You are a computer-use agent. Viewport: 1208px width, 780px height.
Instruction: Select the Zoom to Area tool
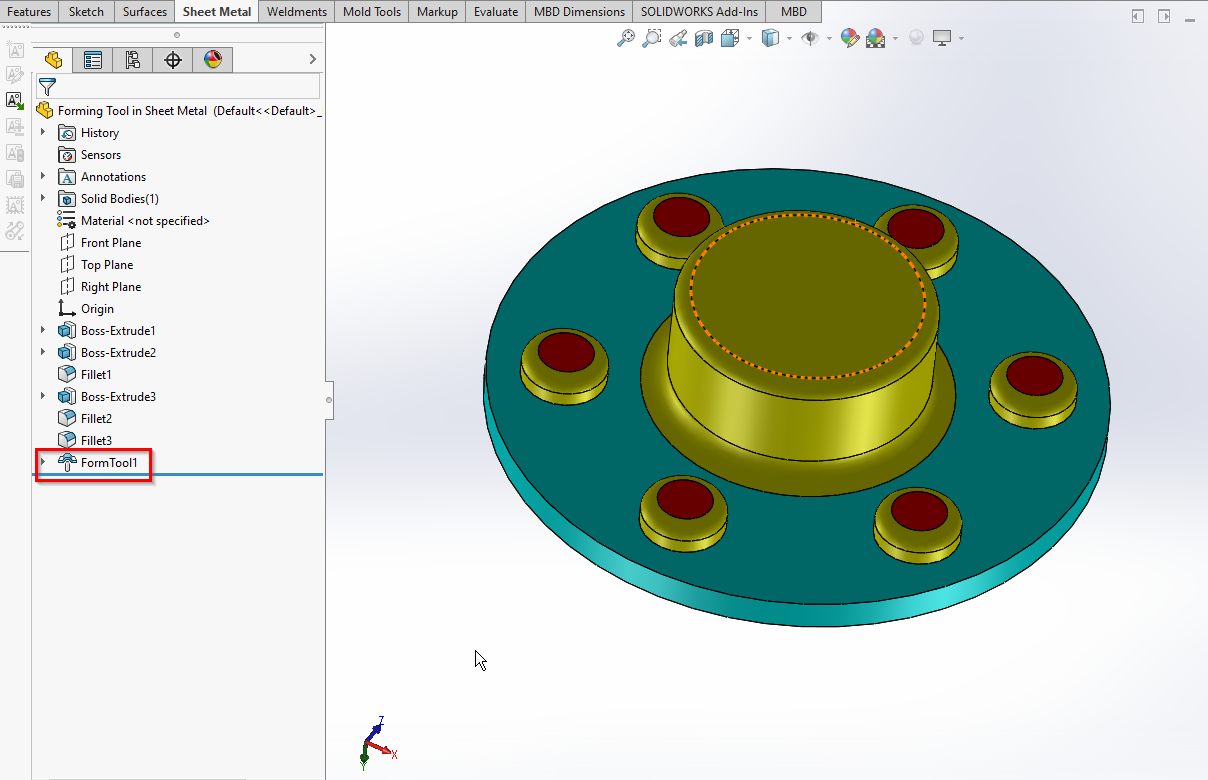point(651,39)
